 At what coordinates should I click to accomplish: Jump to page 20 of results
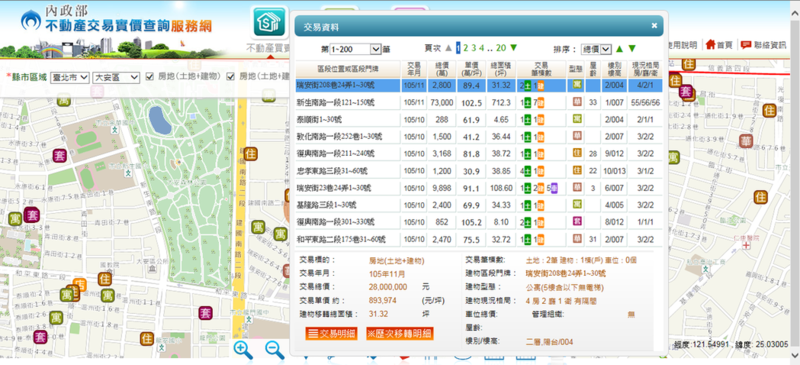[x=501, y=48]
